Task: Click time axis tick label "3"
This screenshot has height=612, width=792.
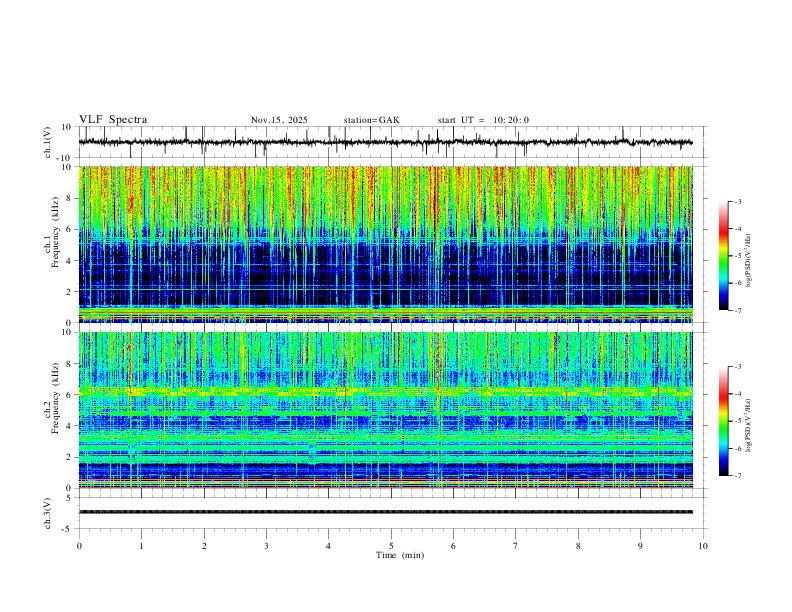Action: pos(266,546)
